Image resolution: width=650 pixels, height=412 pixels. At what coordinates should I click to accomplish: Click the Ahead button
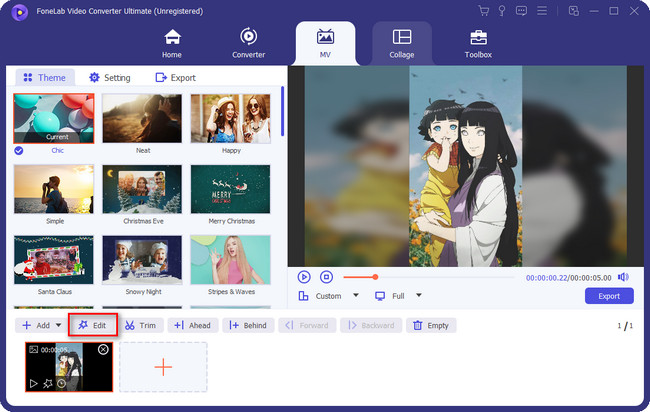192,325
